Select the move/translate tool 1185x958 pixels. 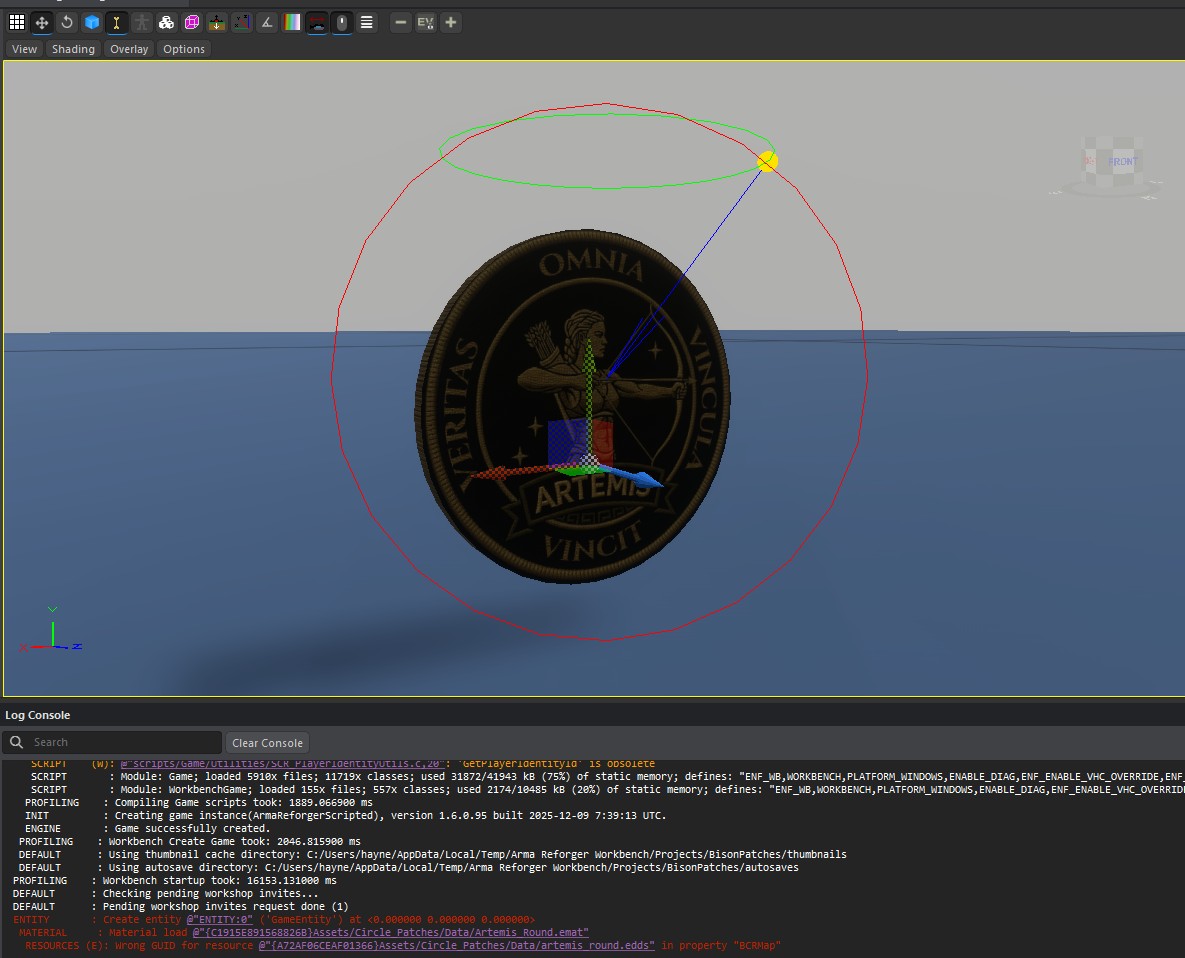coord(42,22)
